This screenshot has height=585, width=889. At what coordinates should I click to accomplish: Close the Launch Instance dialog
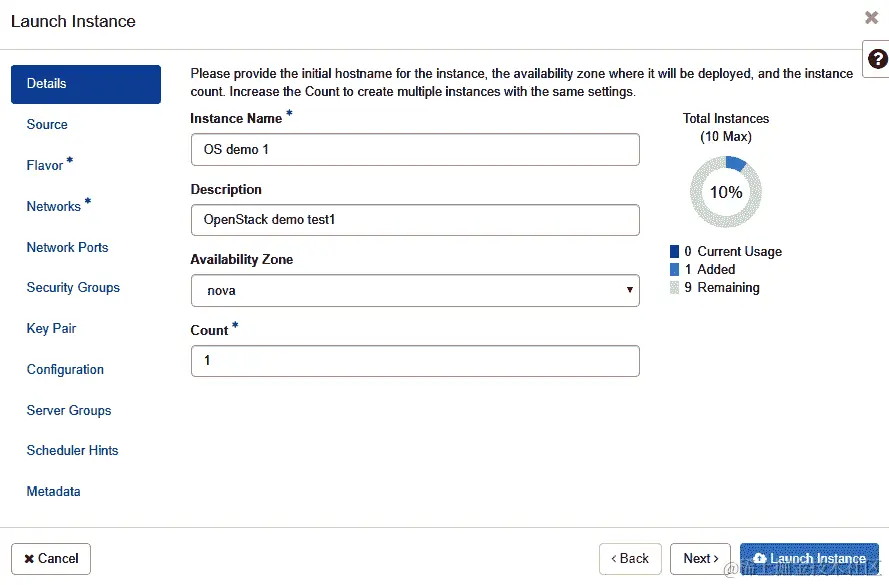[871, 18]
